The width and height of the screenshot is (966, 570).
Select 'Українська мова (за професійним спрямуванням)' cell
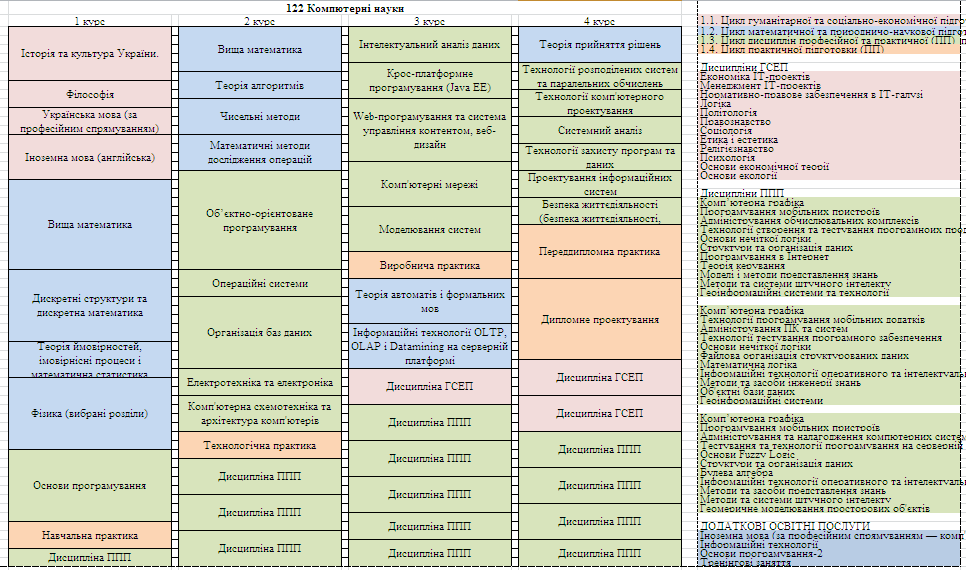click(x=90, y=121)
